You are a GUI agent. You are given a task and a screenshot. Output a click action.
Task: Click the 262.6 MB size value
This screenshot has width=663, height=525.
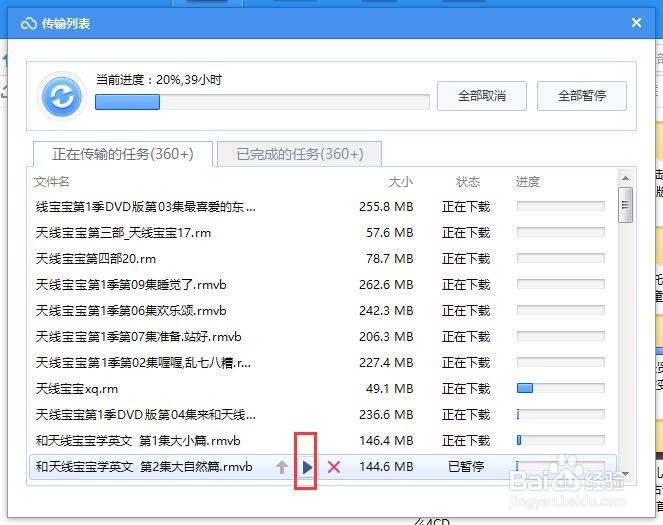point(386,284)
